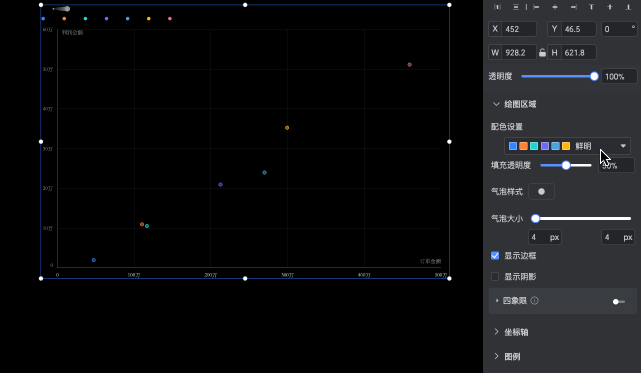Align selection to the right edge
The height and width of the screenshot is (373, 641).
point(574,7)
